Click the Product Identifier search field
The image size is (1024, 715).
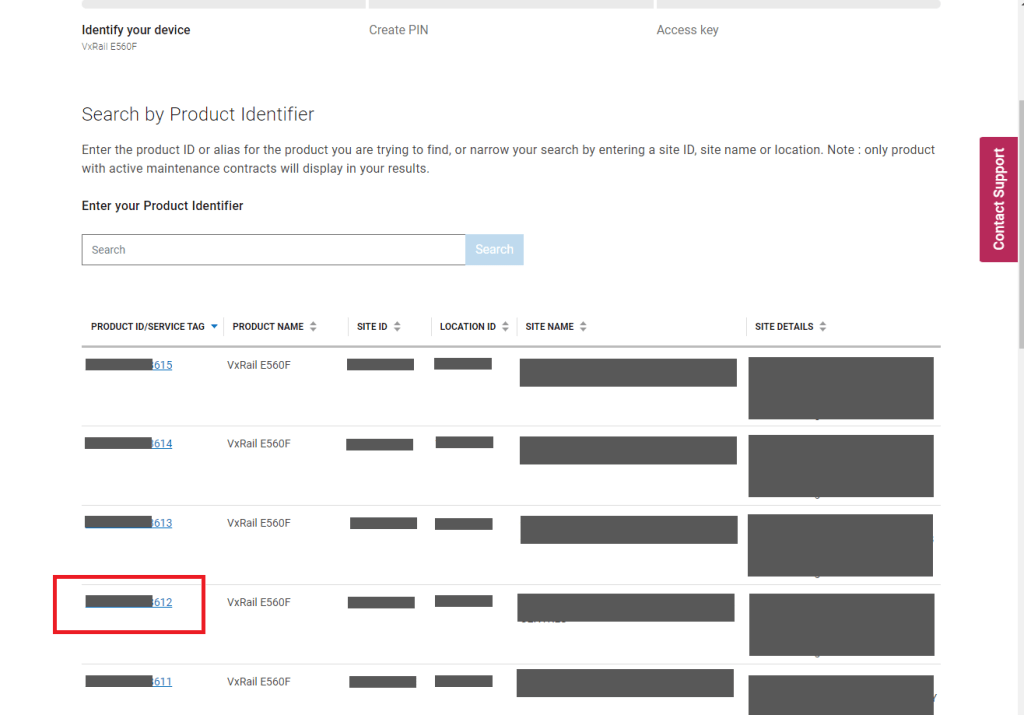273,250
